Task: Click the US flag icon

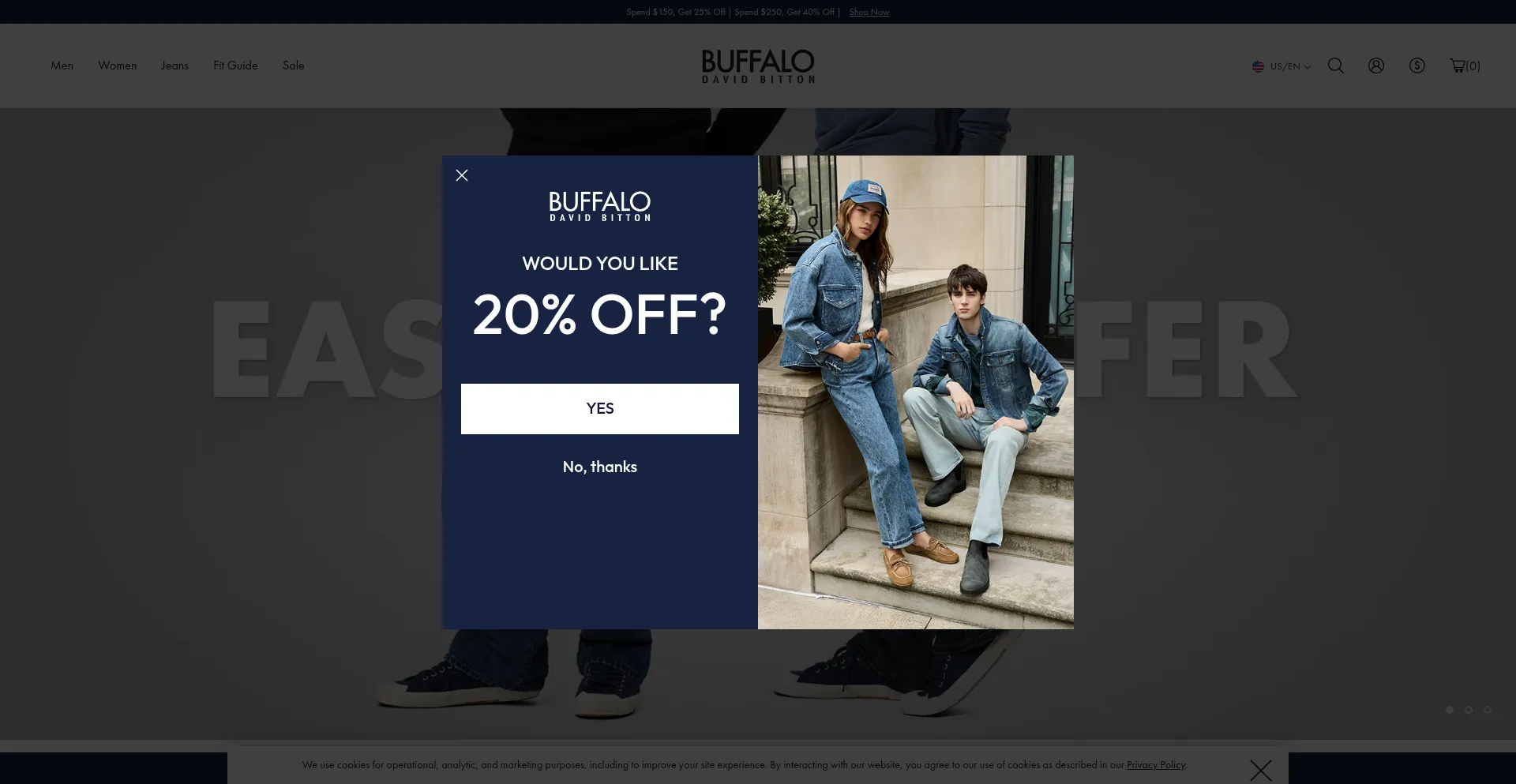Action: [x=1258, y=66]
